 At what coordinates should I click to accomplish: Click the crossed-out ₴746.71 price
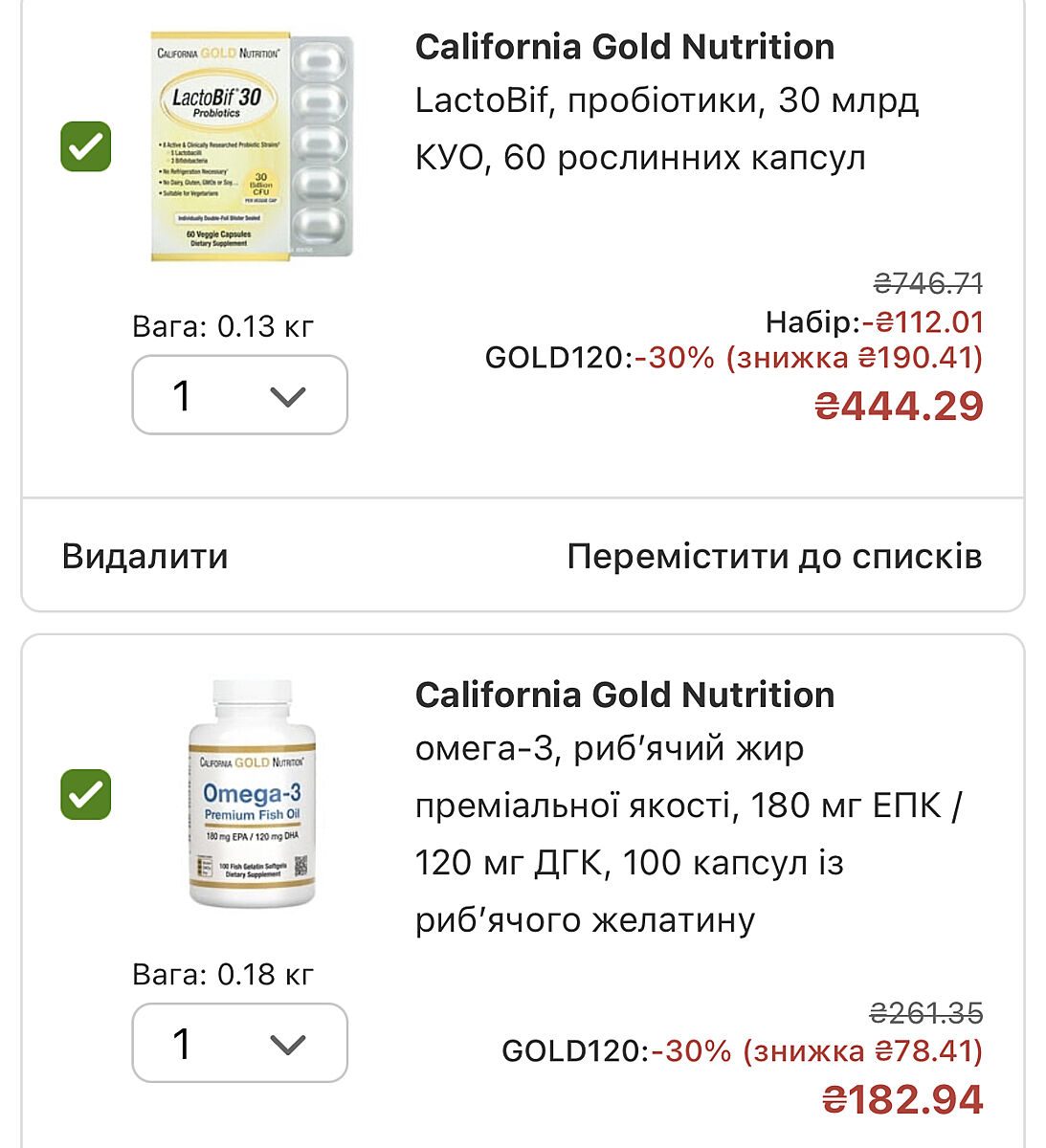pyautogui.click(x=928, y=283)
